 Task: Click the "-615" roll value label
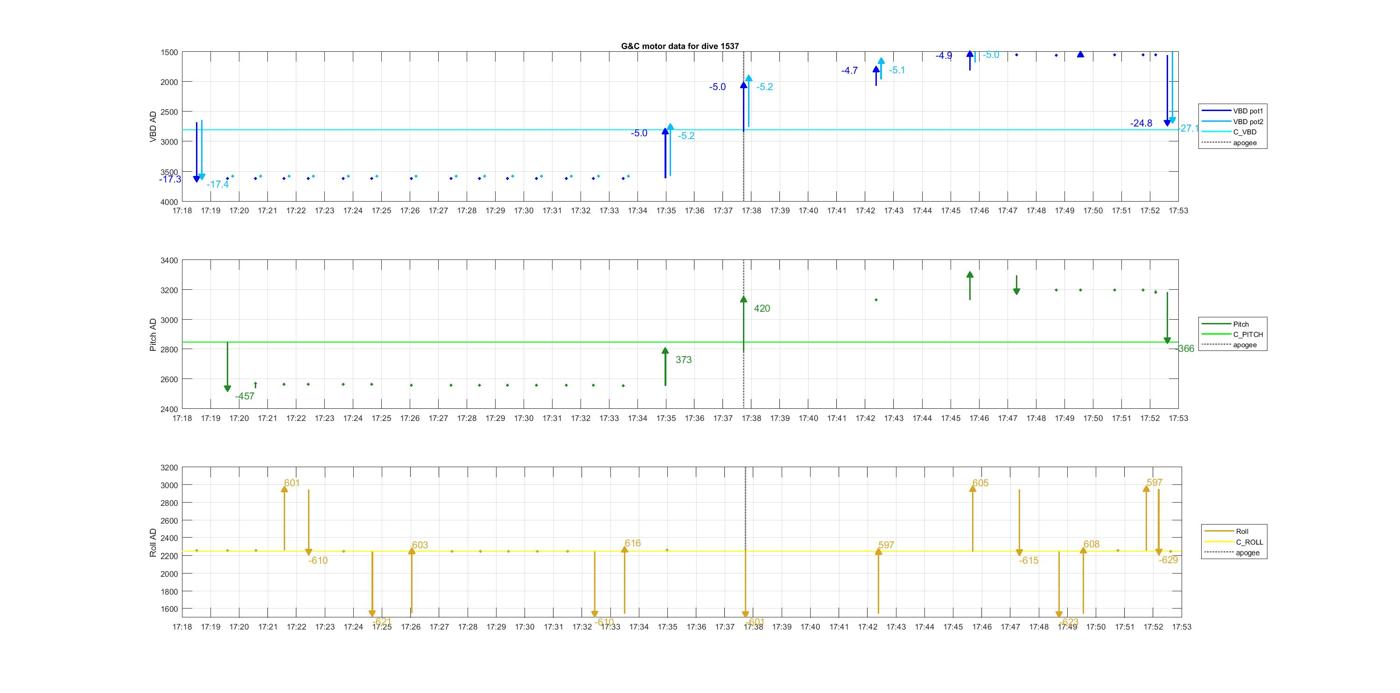[1029, 561]
